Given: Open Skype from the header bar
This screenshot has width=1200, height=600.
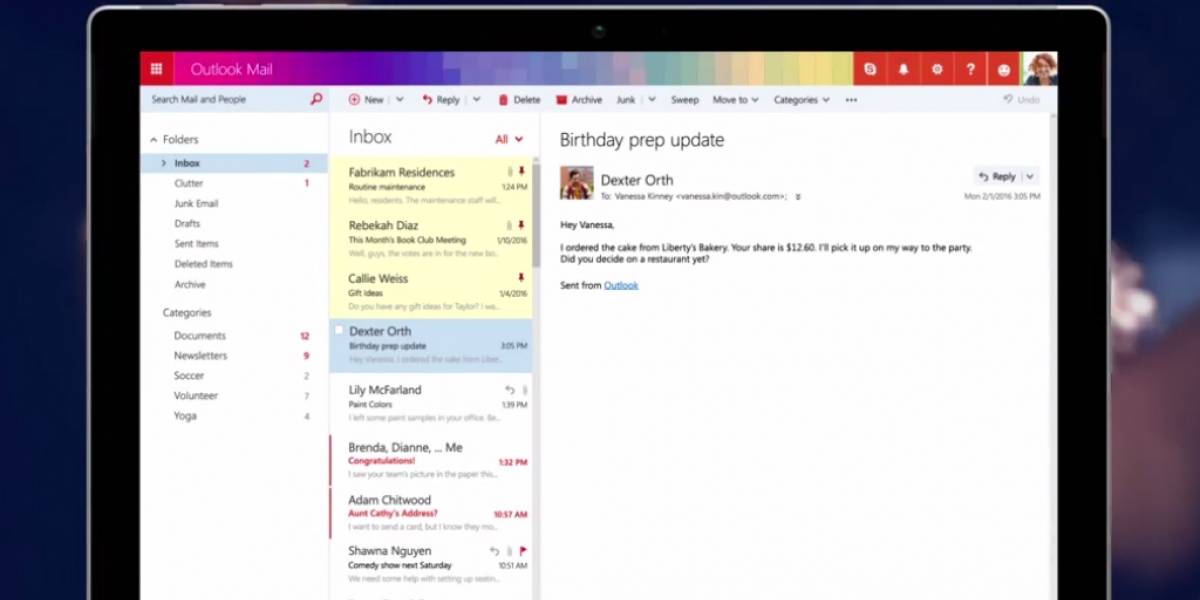Looking at the screenshot, I should coord(871,69).
